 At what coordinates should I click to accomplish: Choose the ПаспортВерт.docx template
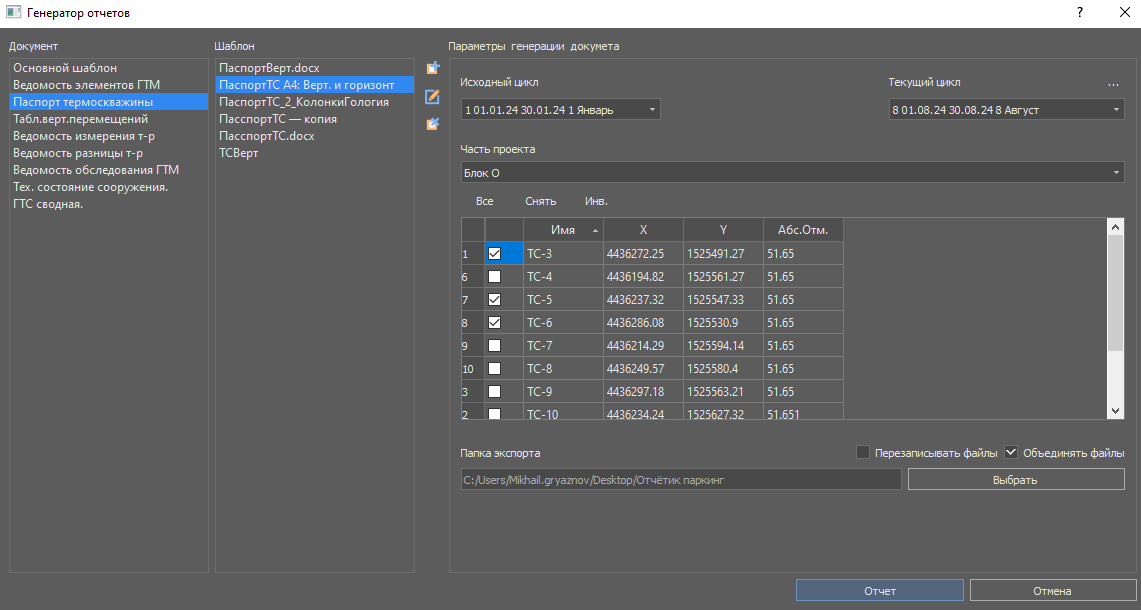[x=269, y=68]
